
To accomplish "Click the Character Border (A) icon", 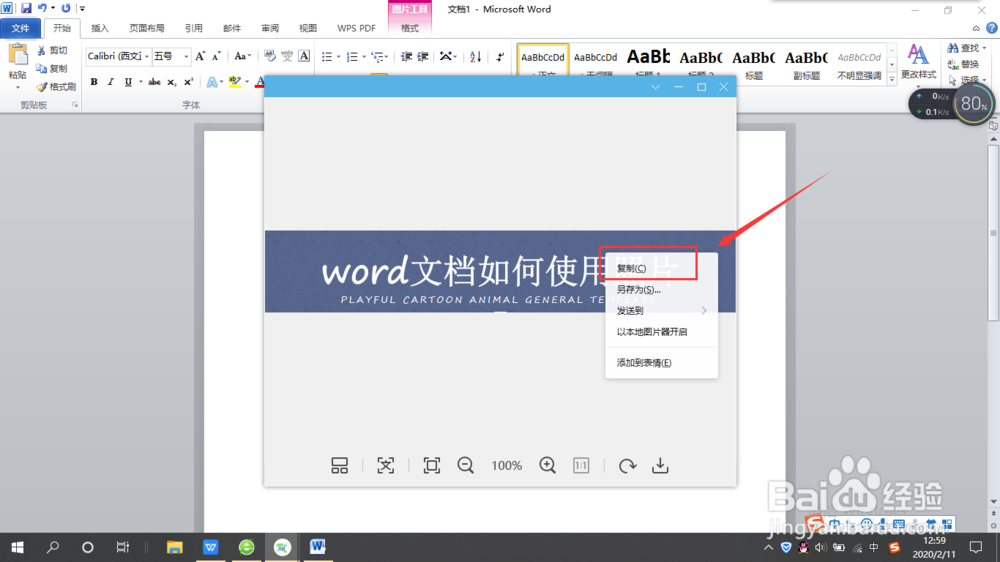I will pyautogui.click(x=304, y=56).
